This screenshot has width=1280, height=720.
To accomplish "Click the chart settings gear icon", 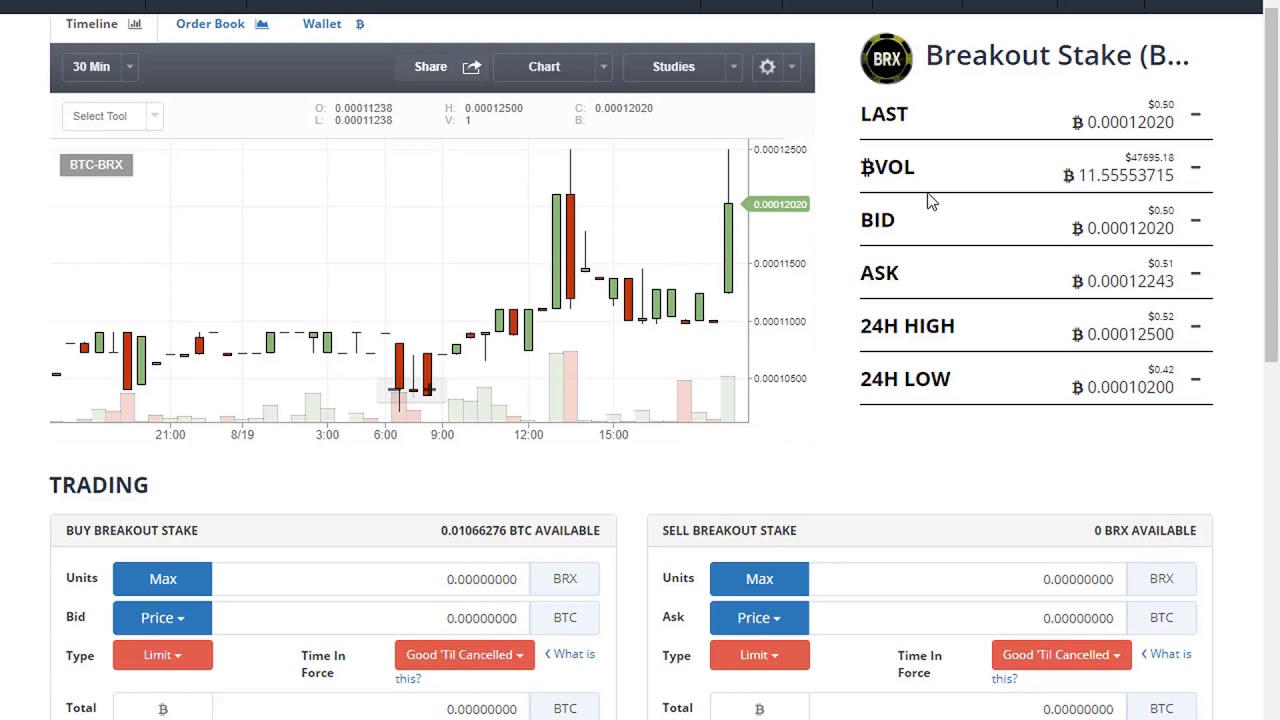I will click(x=767, y=67).
